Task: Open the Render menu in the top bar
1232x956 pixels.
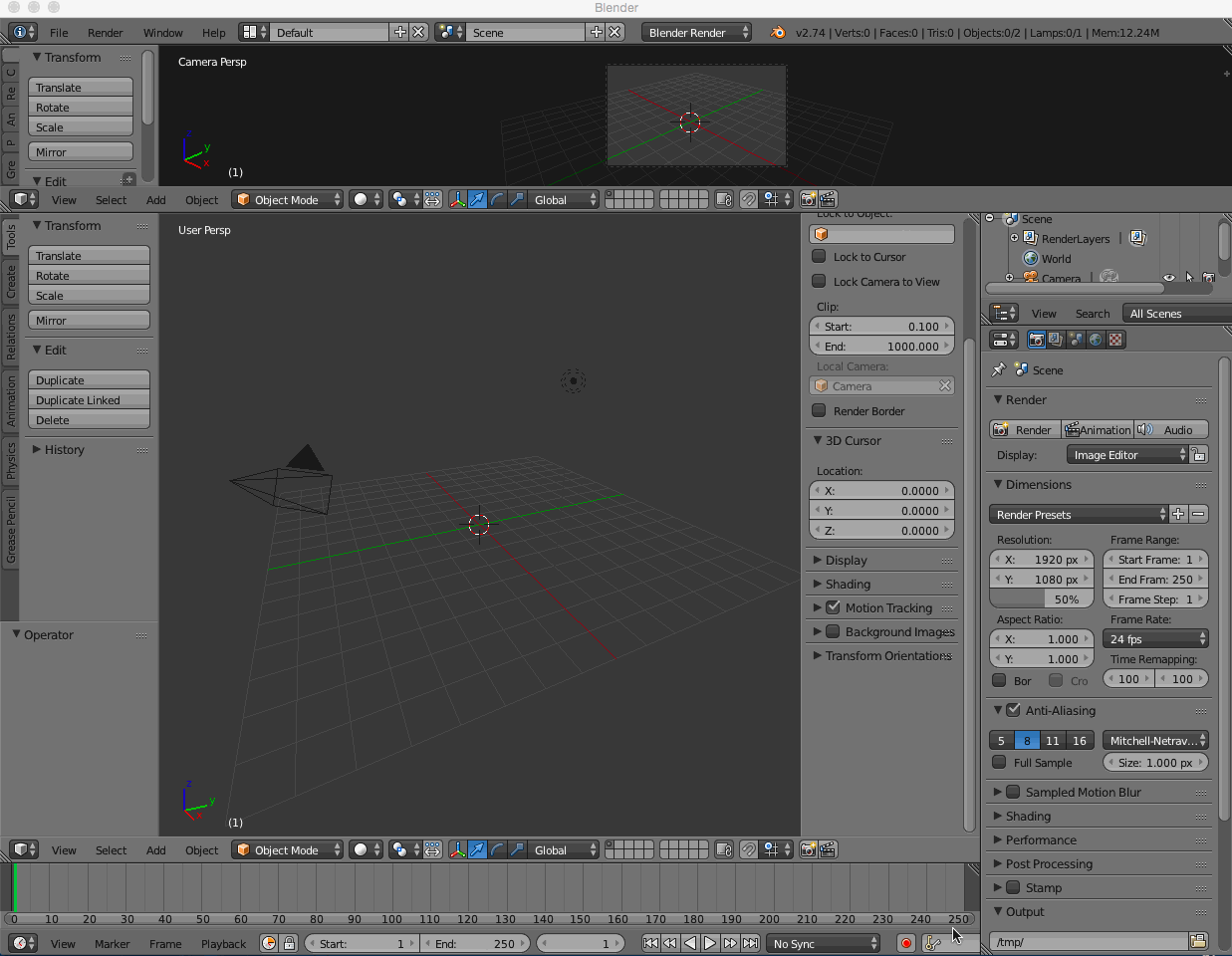Action: 105,32
